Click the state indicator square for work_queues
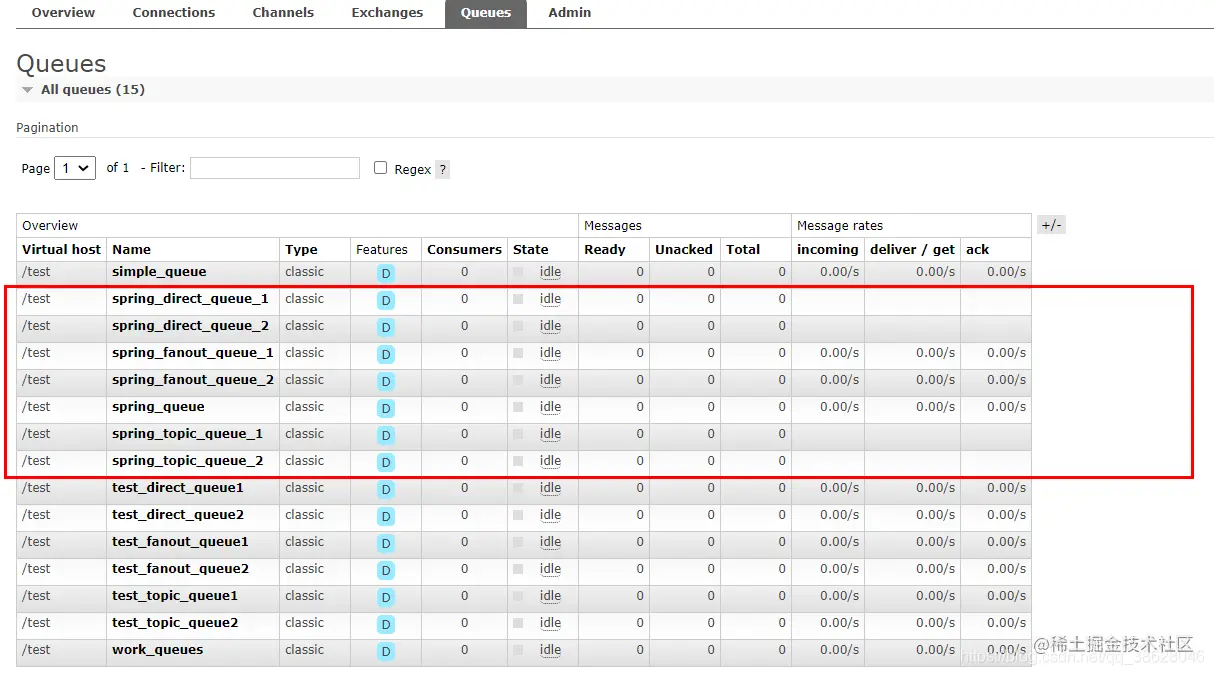 pyautogui.click(x=518, y=649)
